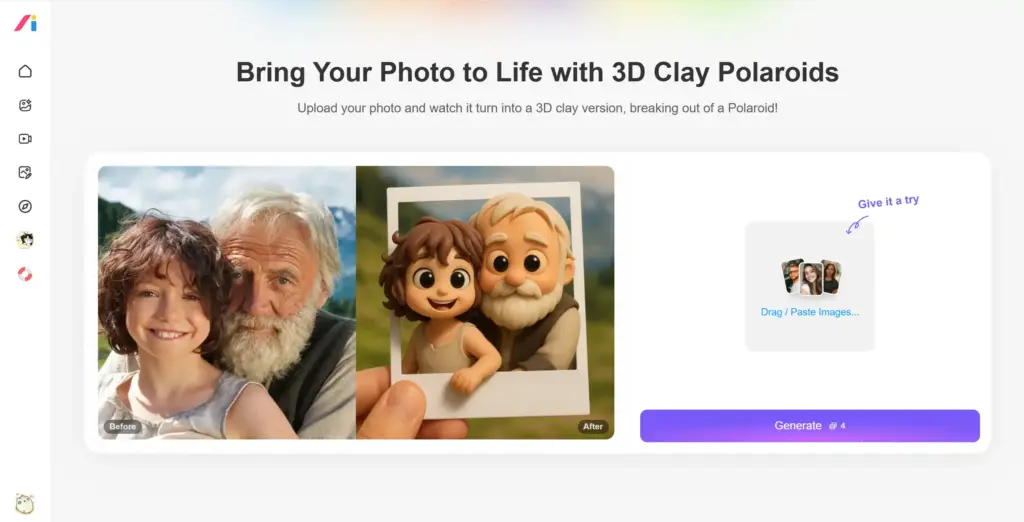This screenshot has height=522, width=1024.
Task: Click the Generate button
Action: point(810,426)
